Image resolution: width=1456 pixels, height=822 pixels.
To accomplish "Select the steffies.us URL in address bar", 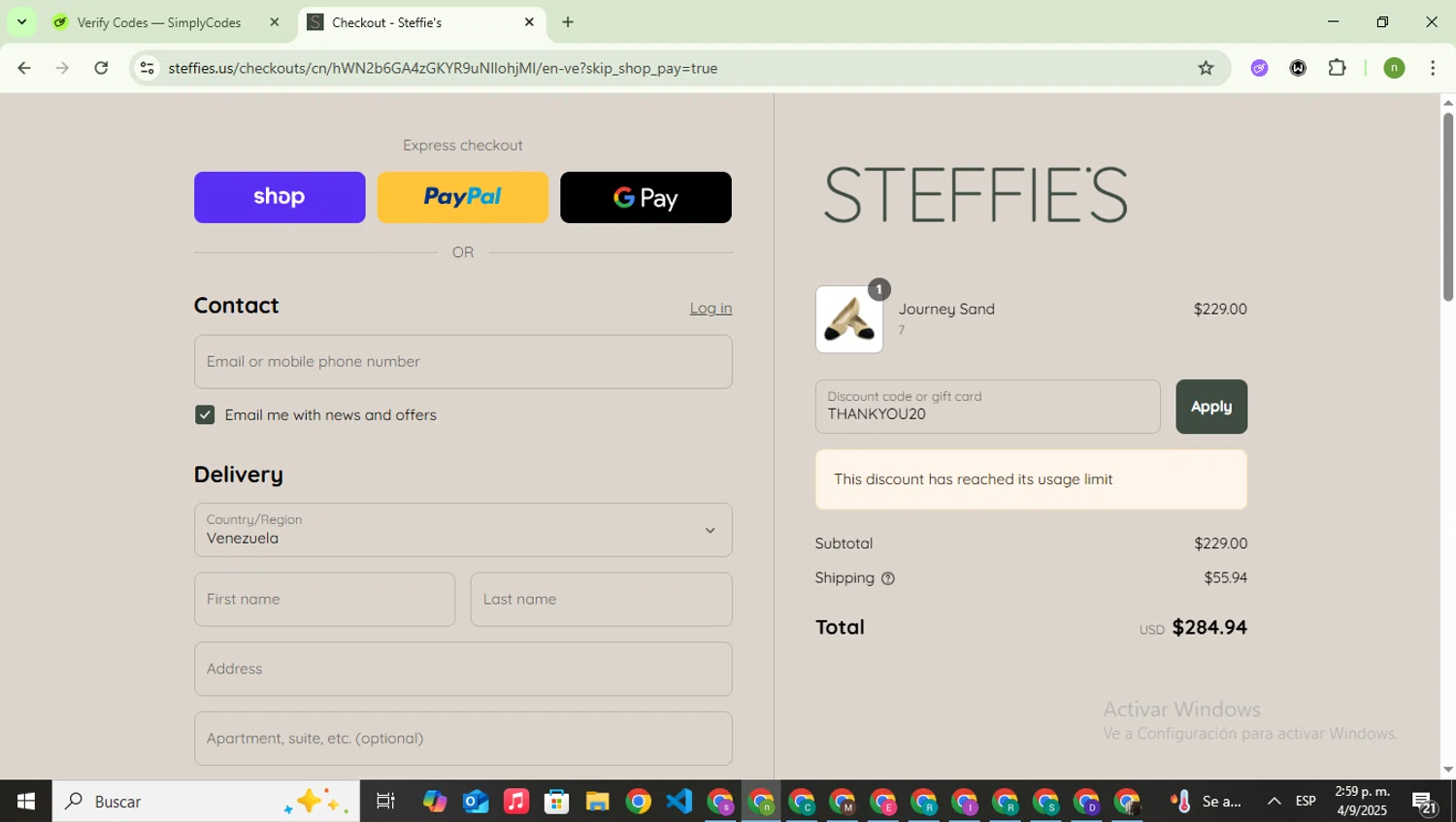I will tap(443, 68).
